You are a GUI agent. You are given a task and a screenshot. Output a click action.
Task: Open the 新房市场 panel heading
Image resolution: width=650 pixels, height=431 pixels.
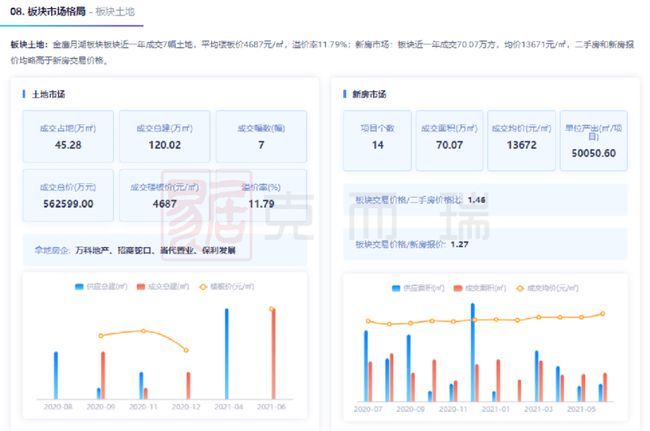pos(369,94)
